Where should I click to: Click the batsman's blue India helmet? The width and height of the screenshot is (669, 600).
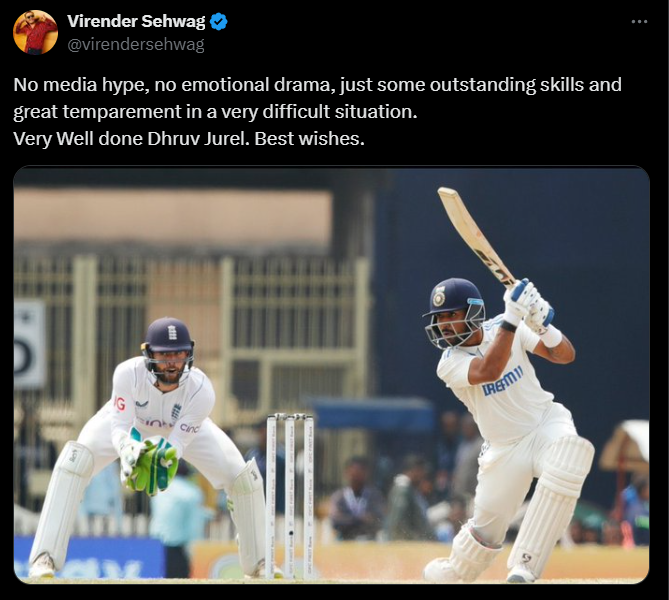[x=454, y=298]
